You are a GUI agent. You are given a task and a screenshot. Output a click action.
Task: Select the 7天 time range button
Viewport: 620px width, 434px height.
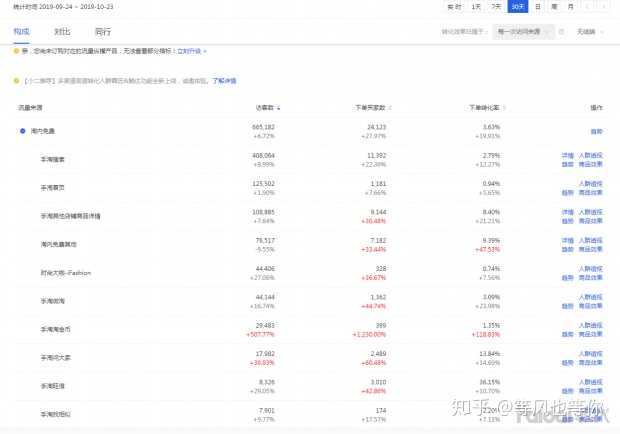pyautogui.click(x=496, y=7)
